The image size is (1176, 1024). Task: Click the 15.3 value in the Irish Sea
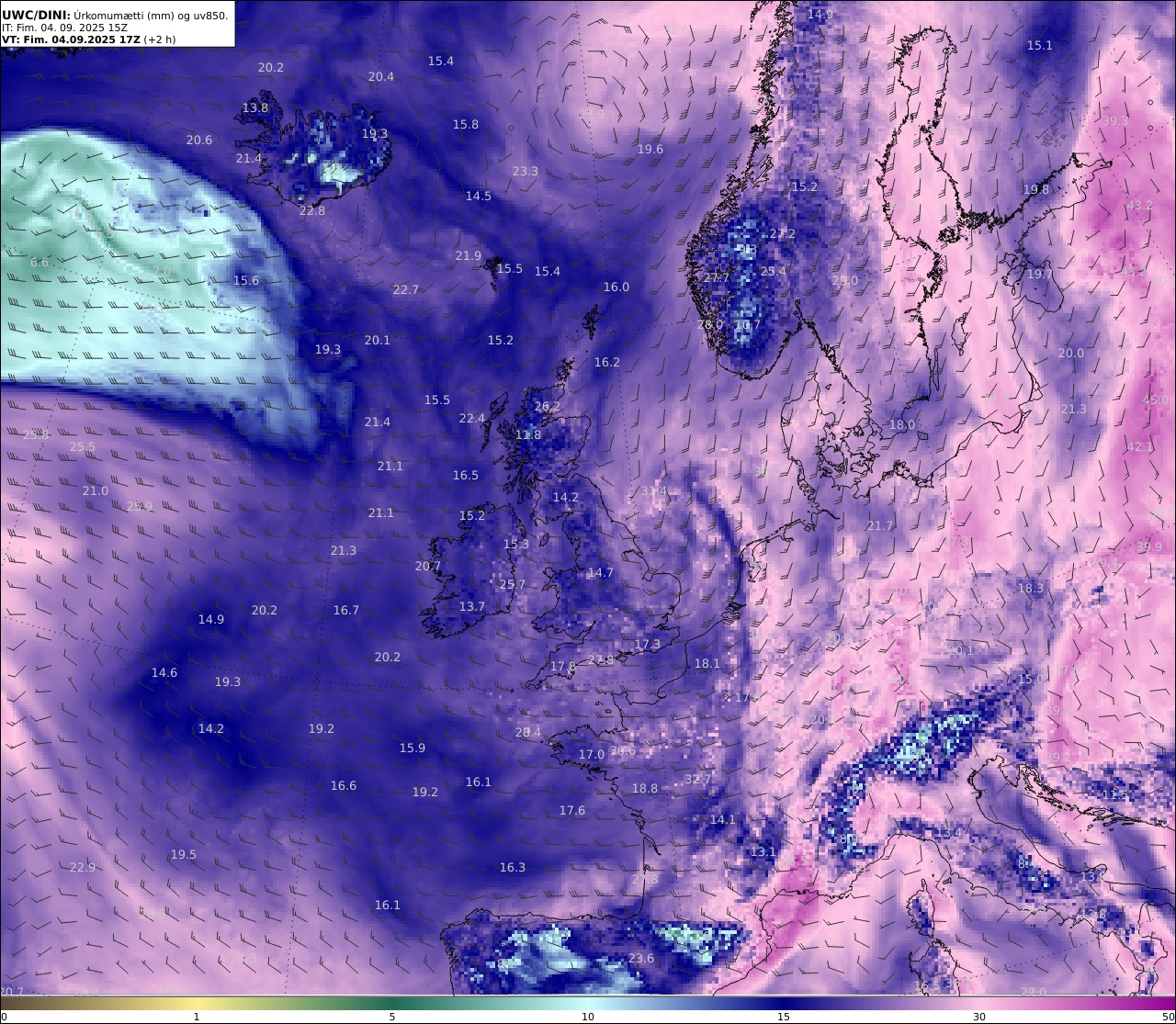pyautogui.click(x=516, y=545)
